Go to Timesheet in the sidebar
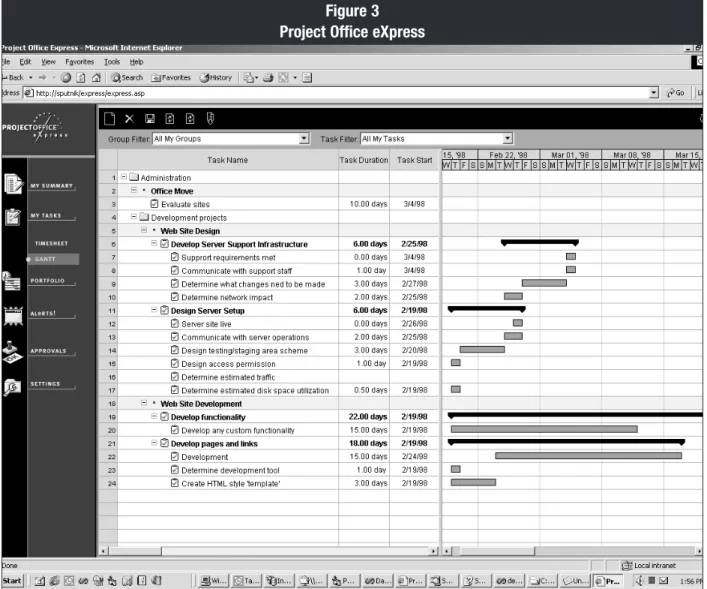This screenshot has width=707, height=589. 51,244
